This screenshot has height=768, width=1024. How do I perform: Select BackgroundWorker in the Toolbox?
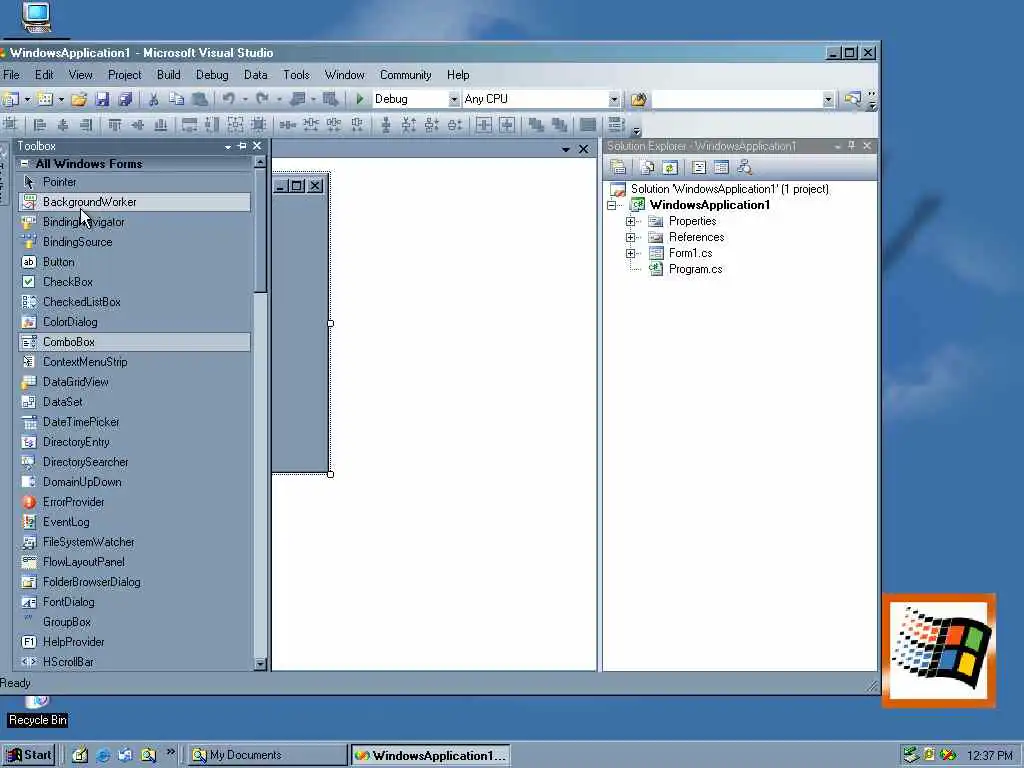pyautogui.click(x=135, y=202)
